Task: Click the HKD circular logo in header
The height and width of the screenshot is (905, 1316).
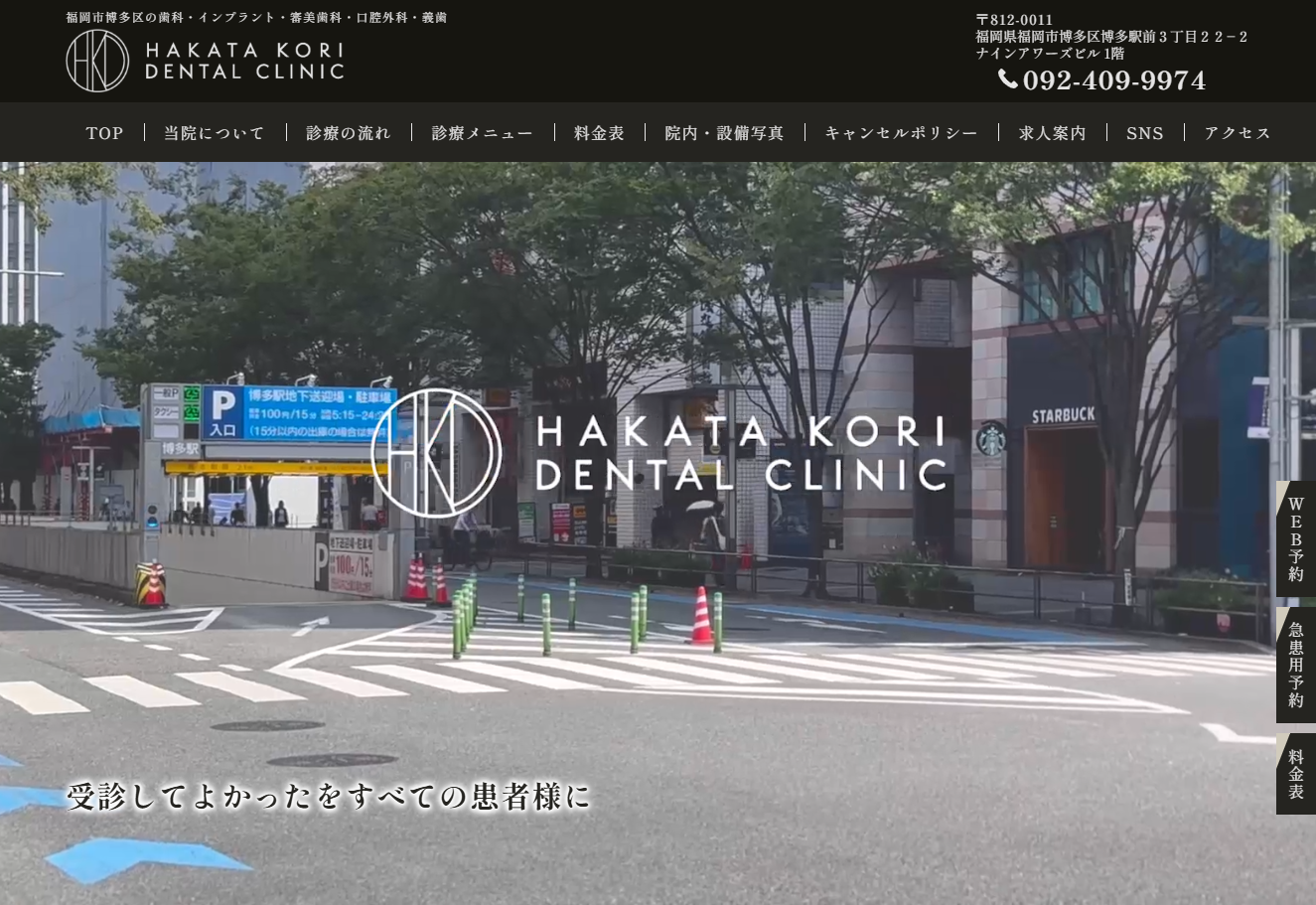Action: tap(97, 61)
